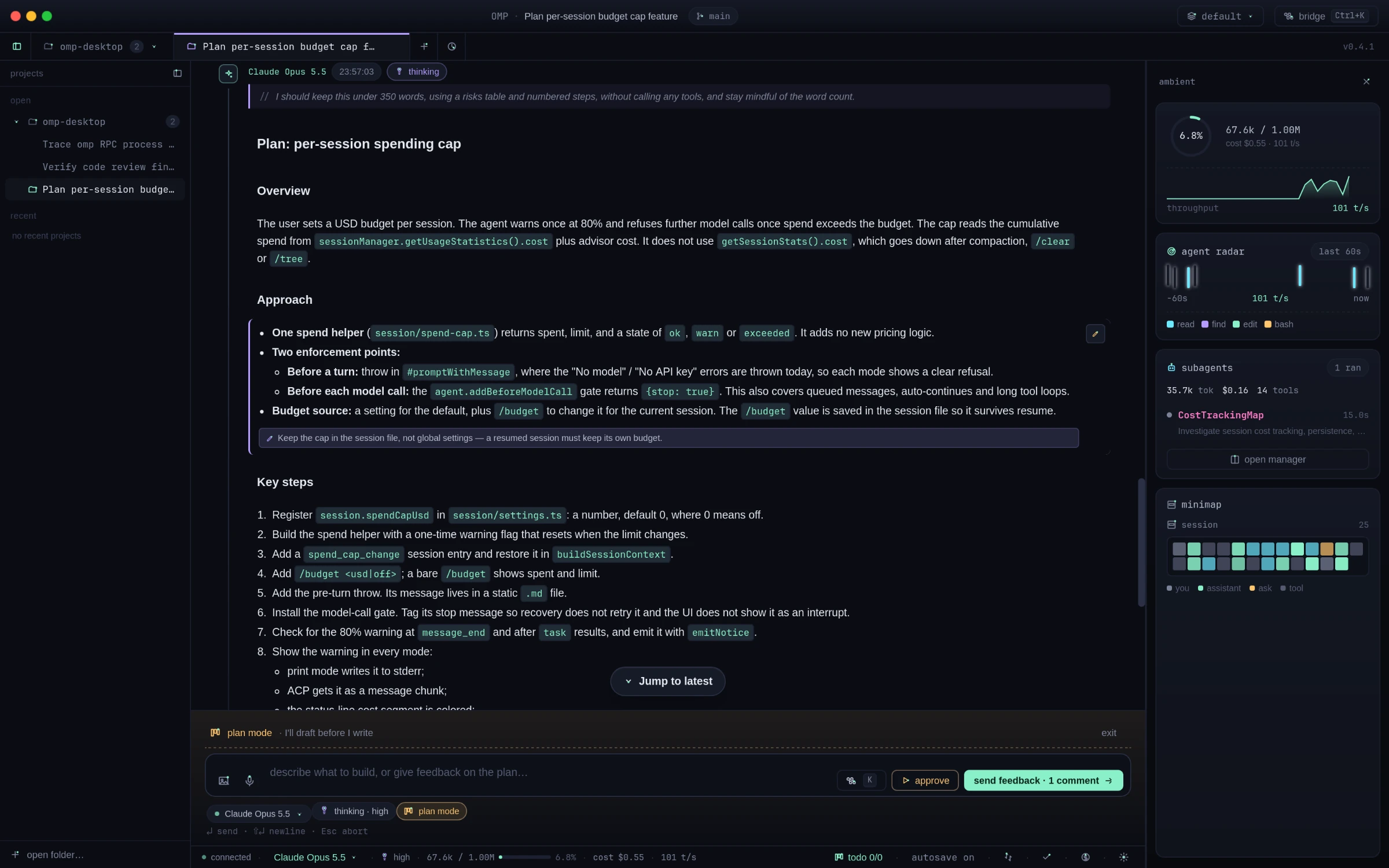Click the checkmark icon in status bar
Image resolution: width=1389 pixels, height=868 pixels.
[x=1046, y=857]
